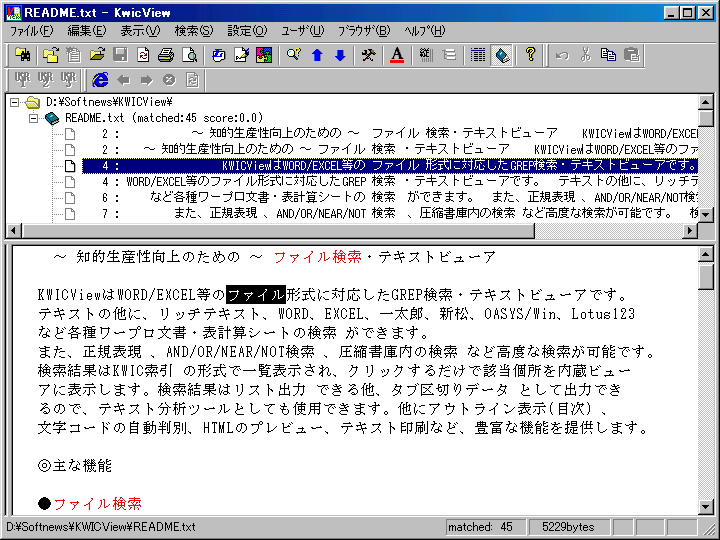720x540 pixels.
Task: Click the floppy disk save icon
Action: (120, 56)
